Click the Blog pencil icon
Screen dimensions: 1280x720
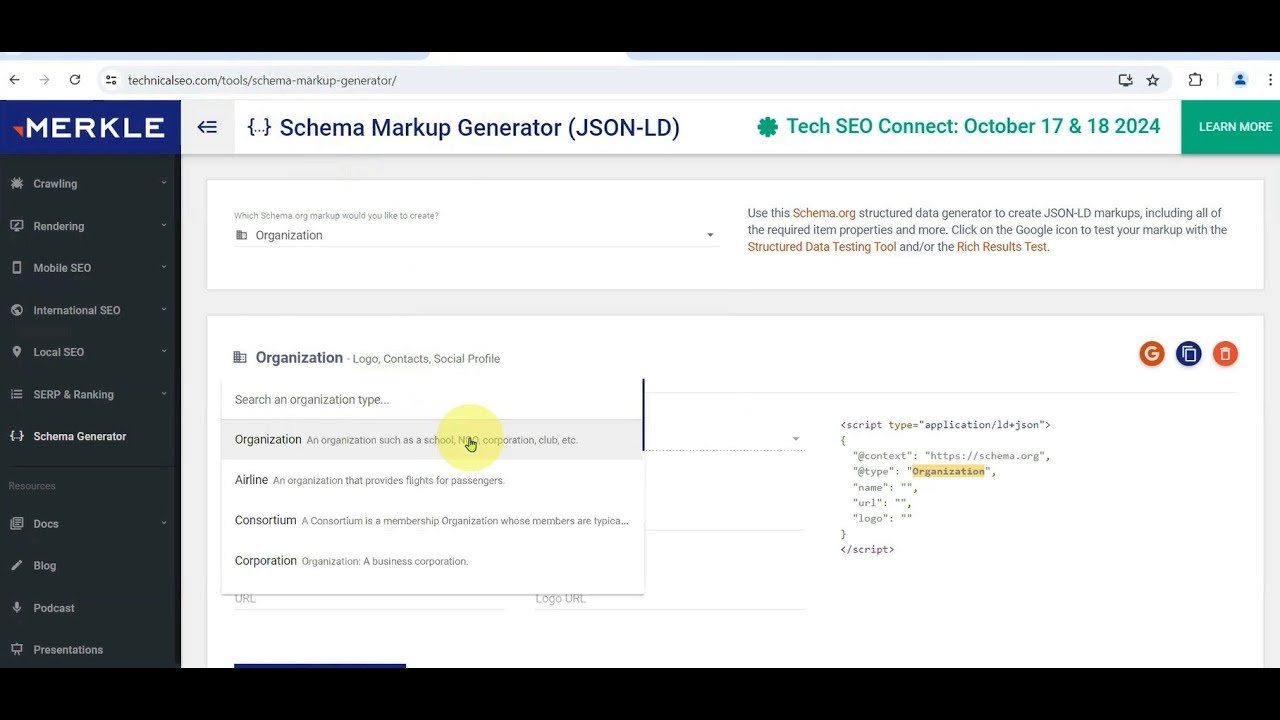point(16,566)
